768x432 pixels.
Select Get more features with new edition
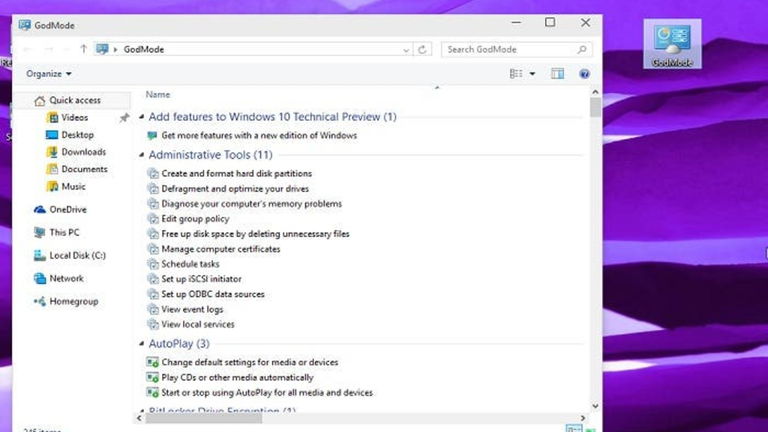point(252,135)
